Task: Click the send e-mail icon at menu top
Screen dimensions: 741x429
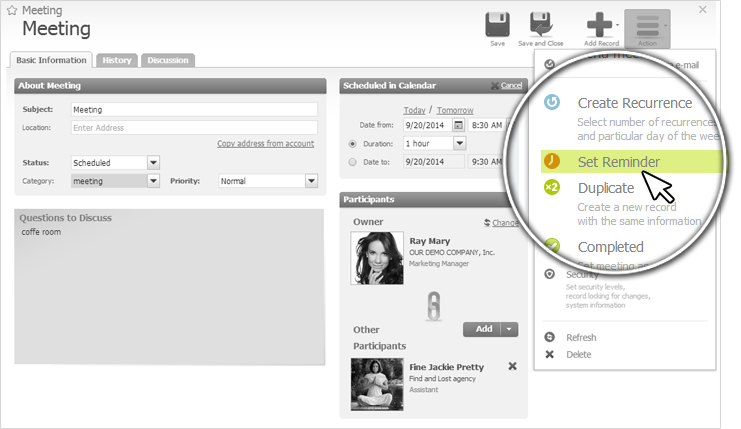Action: click(549, 64)
